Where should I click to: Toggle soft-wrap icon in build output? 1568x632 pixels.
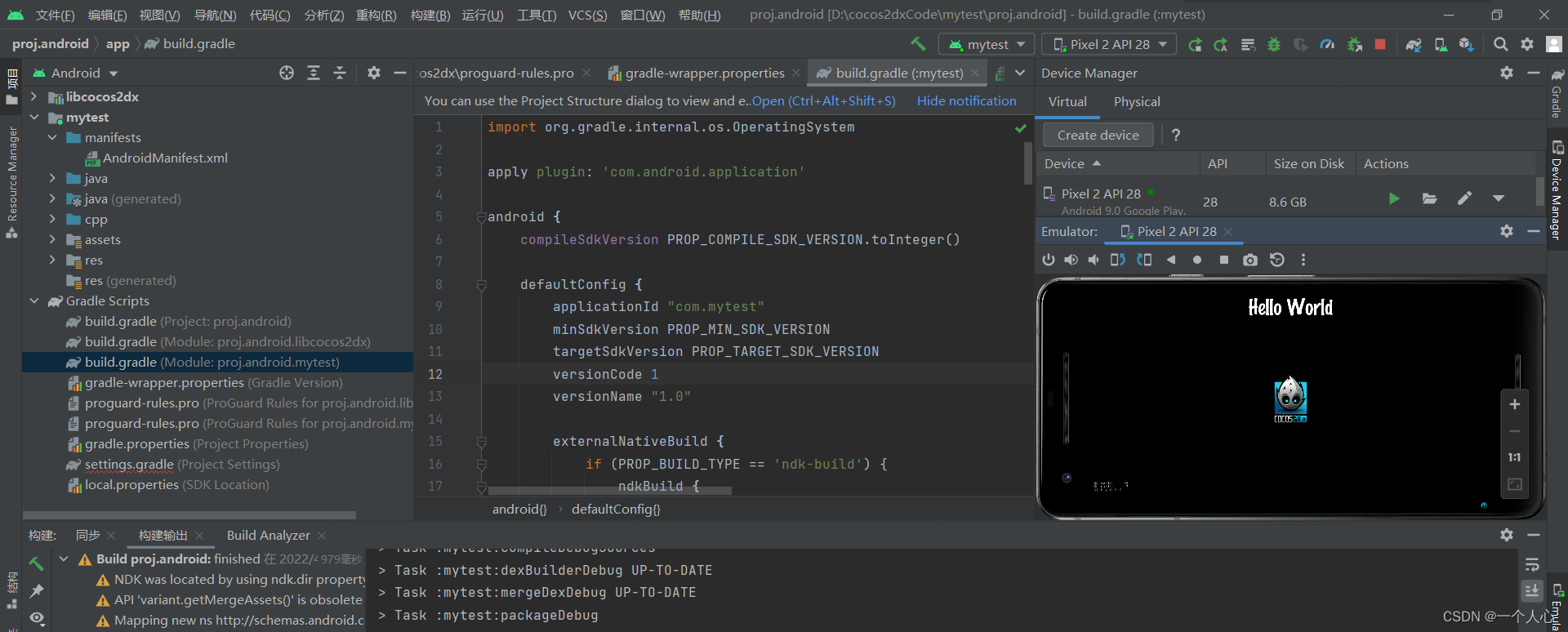(1532, 564)
